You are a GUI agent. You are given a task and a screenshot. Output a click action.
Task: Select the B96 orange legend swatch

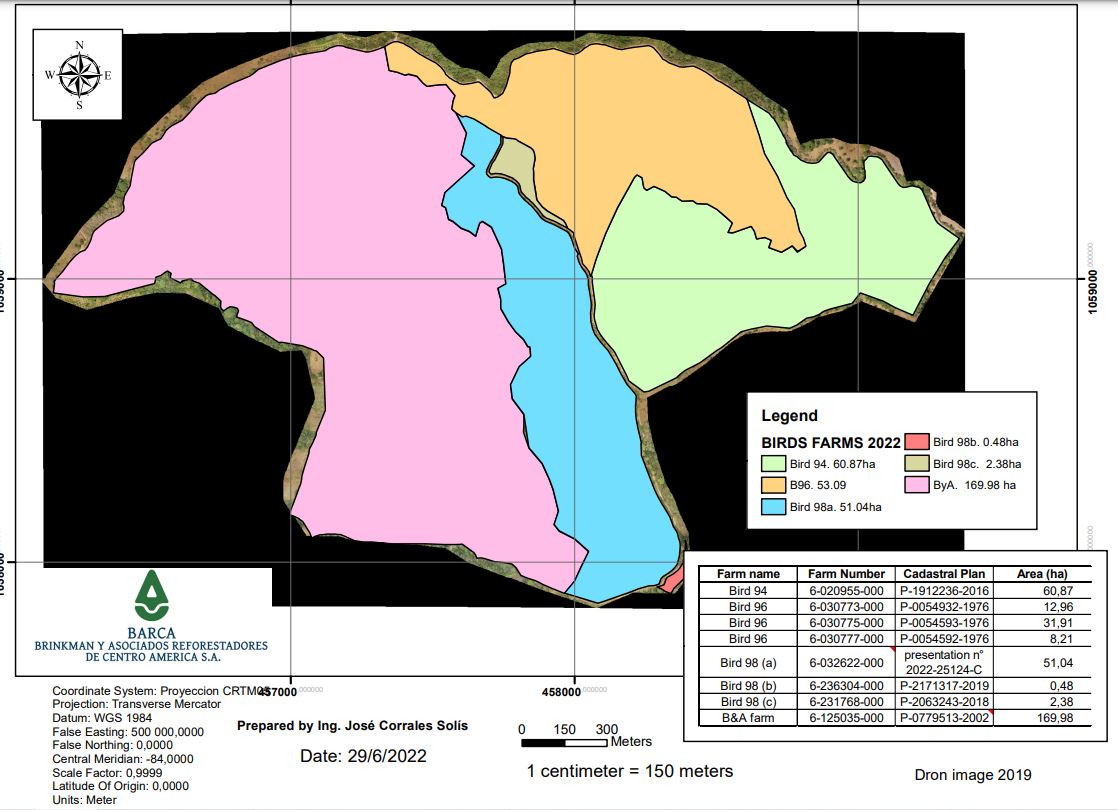(773, 486)
